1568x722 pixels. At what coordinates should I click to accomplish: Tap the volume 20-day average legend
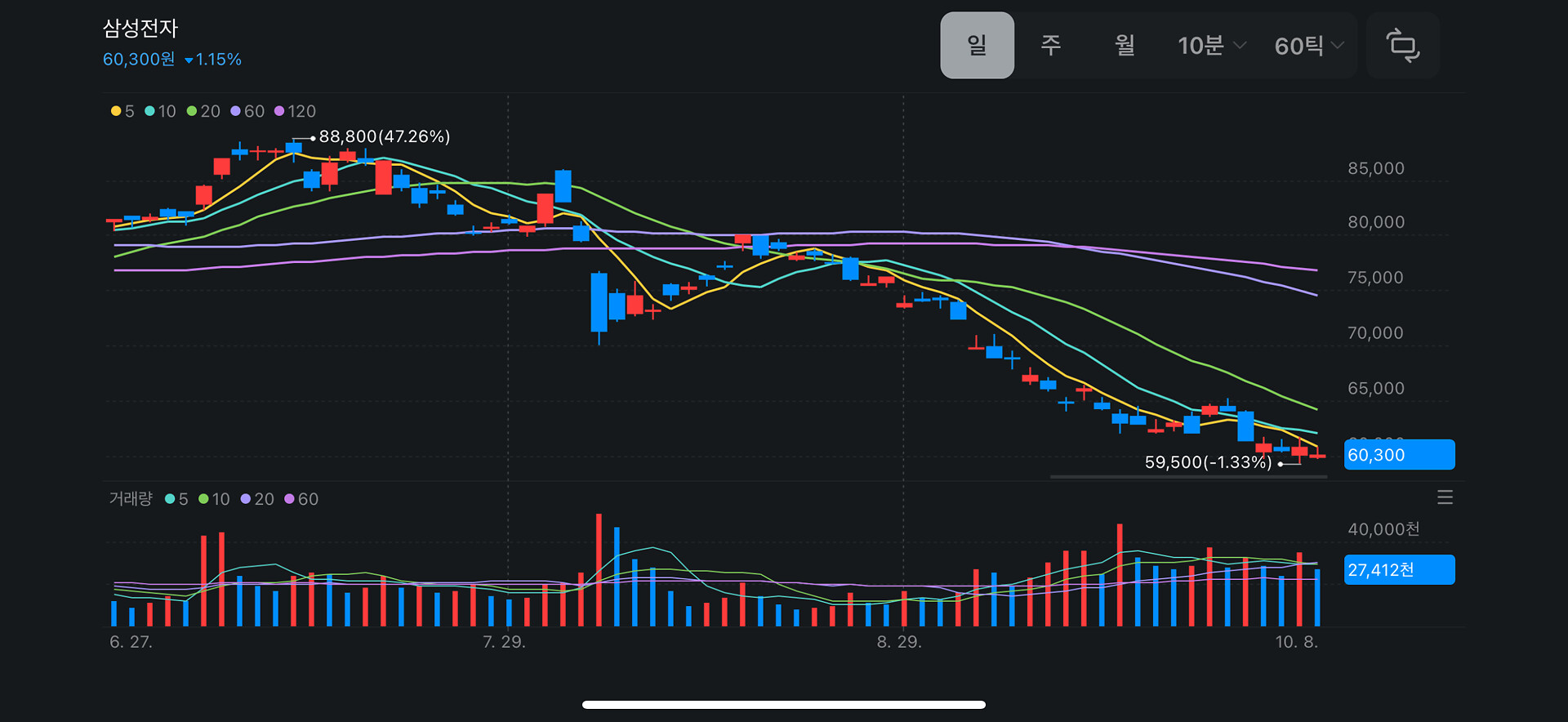point(257,499)
